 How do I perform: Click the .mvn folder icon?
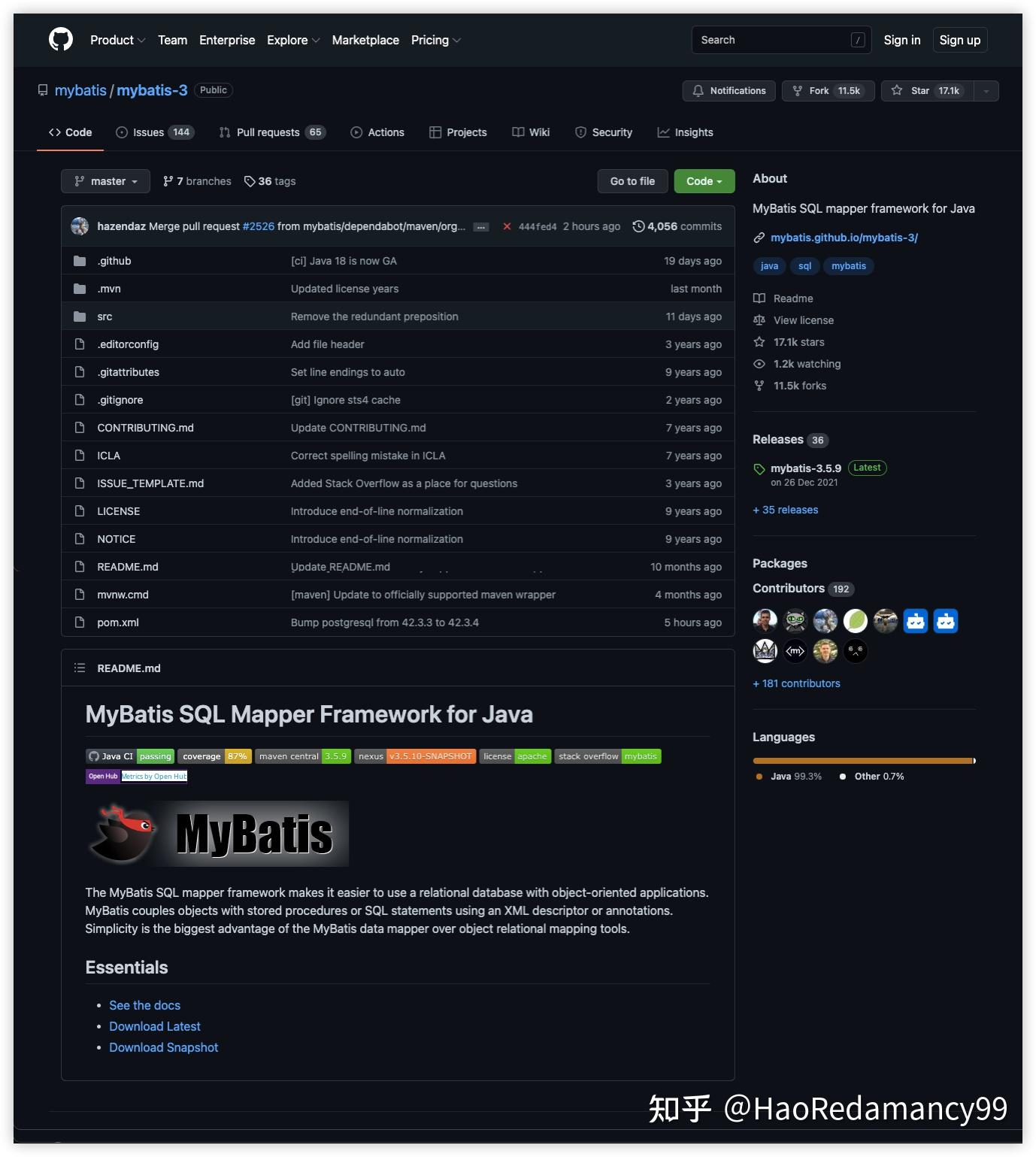click(80, 289)
